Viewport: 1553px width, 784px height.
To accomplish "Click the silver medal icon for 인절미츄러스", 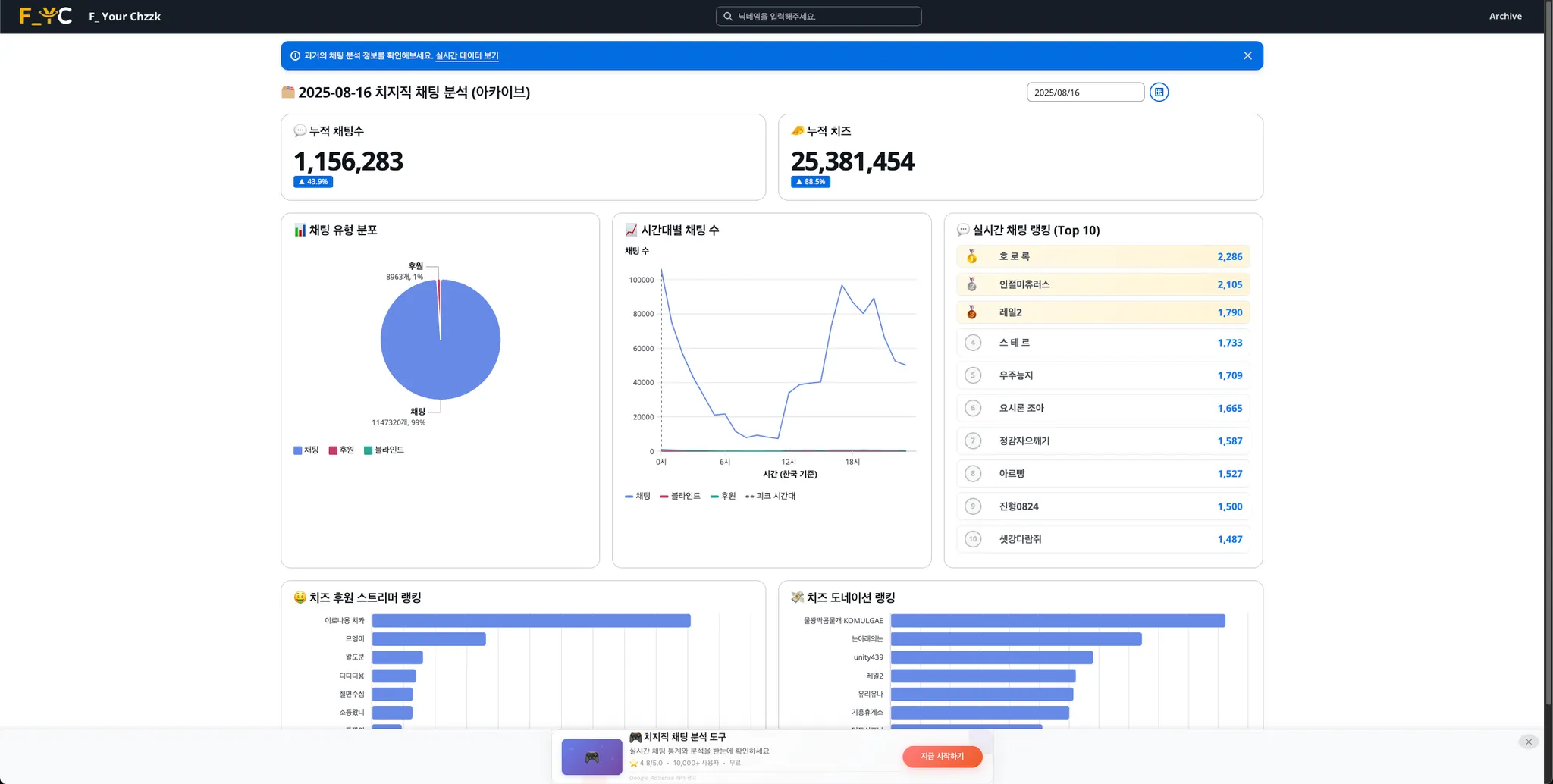I will click(972, 284).
